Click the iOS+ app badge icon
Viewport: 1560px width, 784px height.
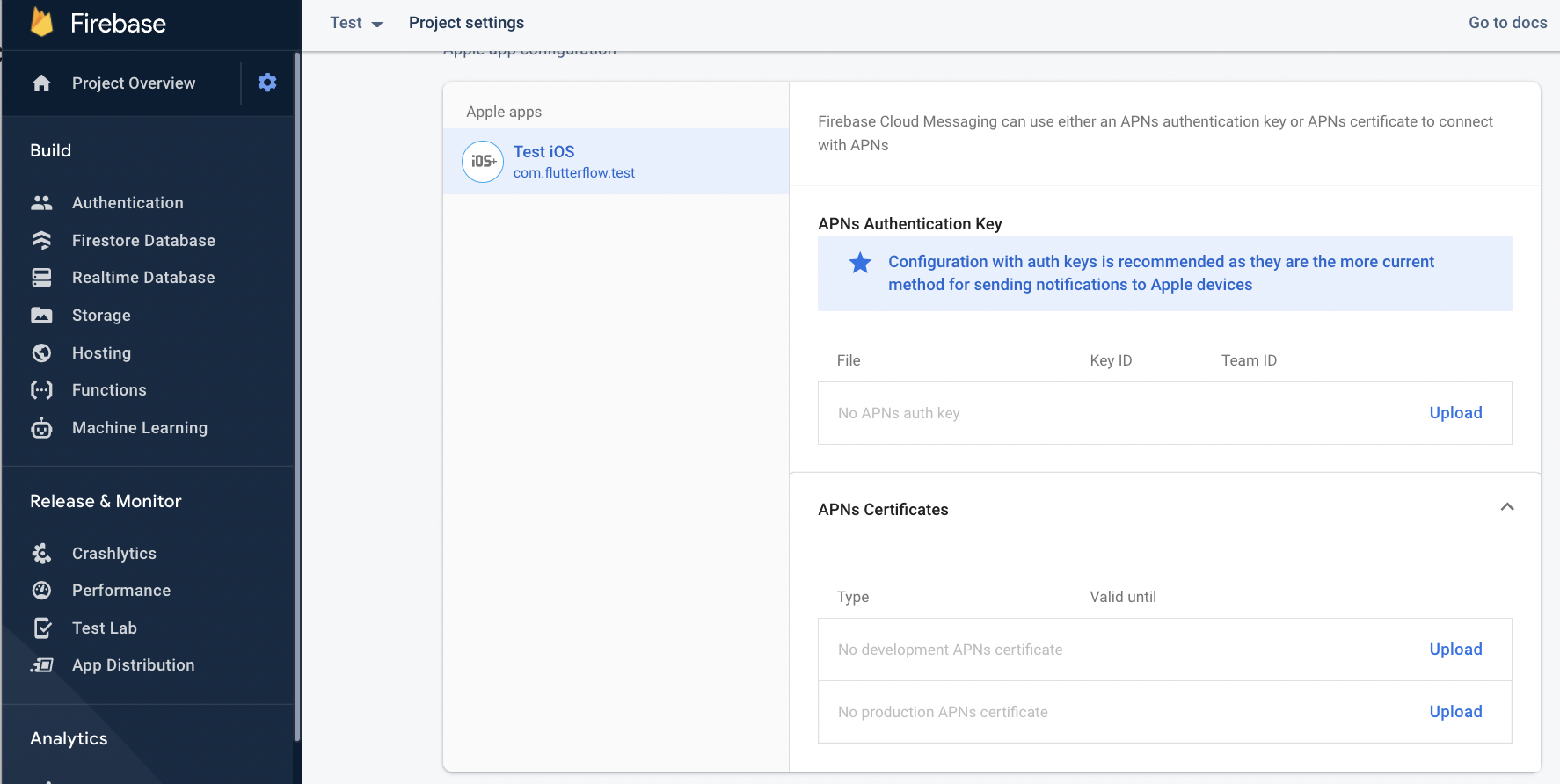(483, 162)
